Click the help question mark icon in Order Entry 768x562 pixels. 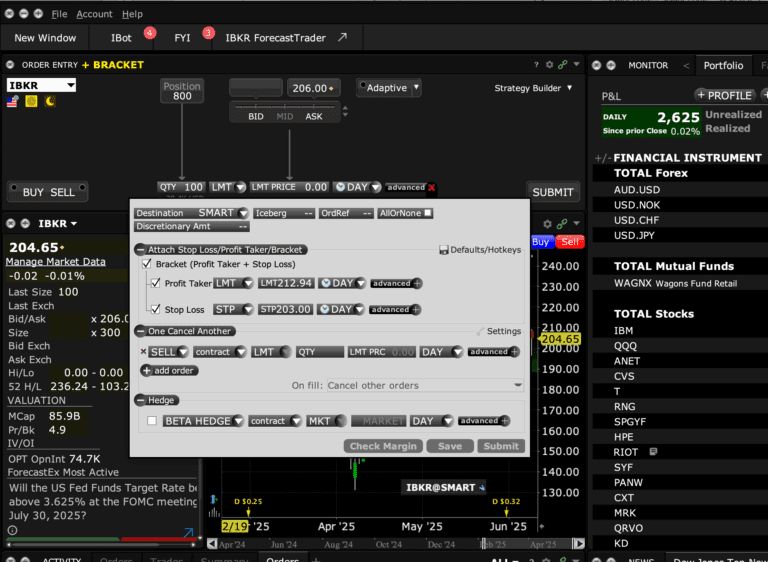coord(537,65)
